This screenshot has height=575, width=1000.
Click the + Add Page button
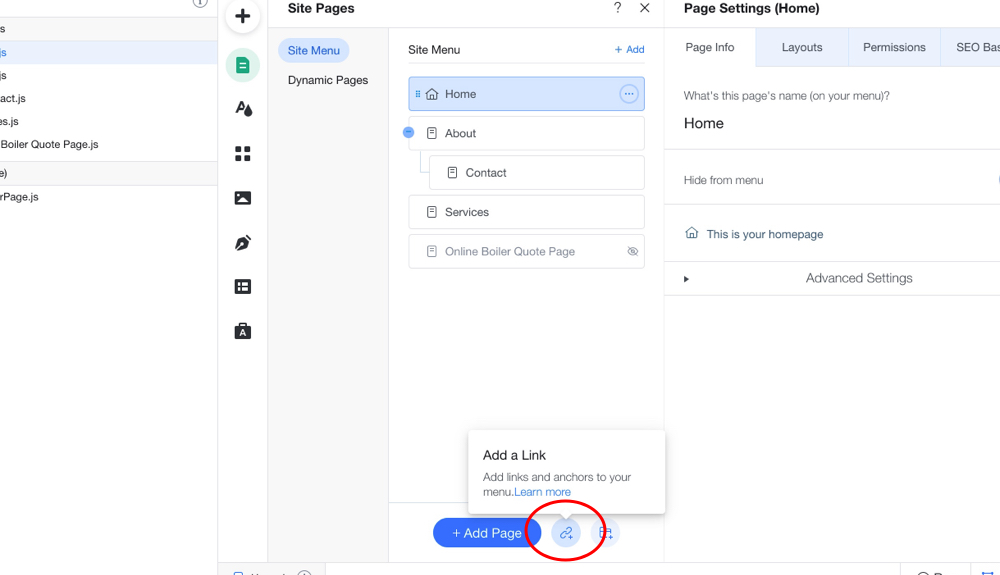click(487, 533)
